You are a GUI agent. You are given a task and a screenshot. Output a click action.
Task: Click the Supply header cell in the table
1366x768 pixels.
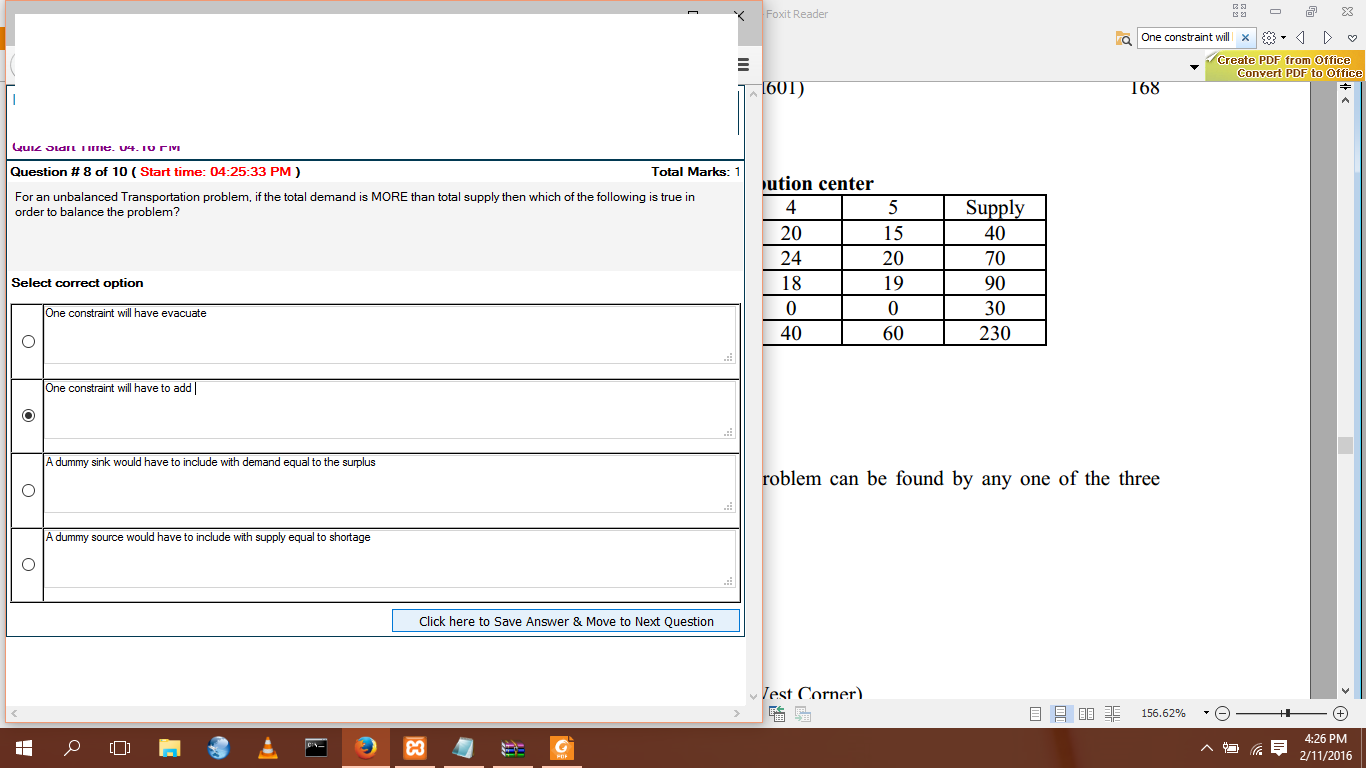pyautogui.click(x=995, y=208)
